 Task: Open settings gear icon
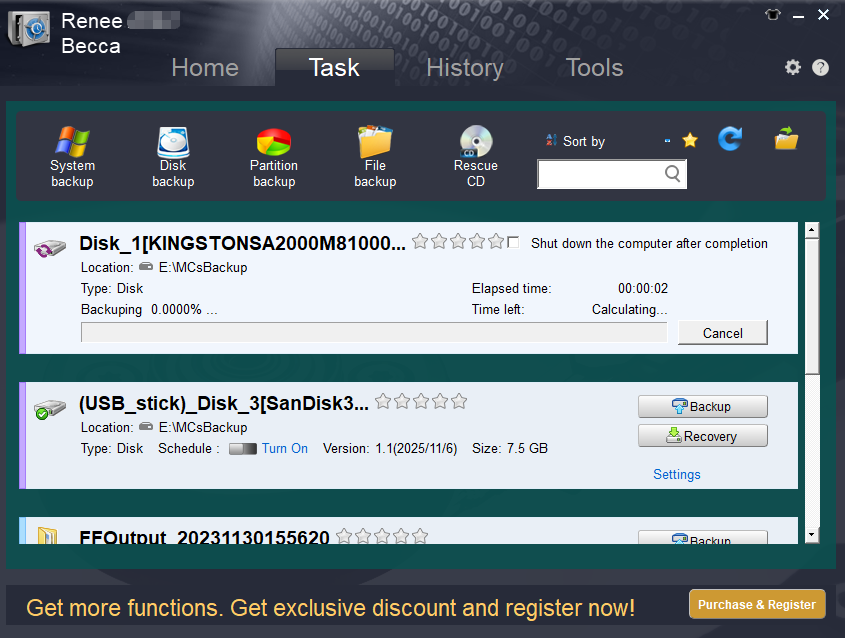[792, 67]
